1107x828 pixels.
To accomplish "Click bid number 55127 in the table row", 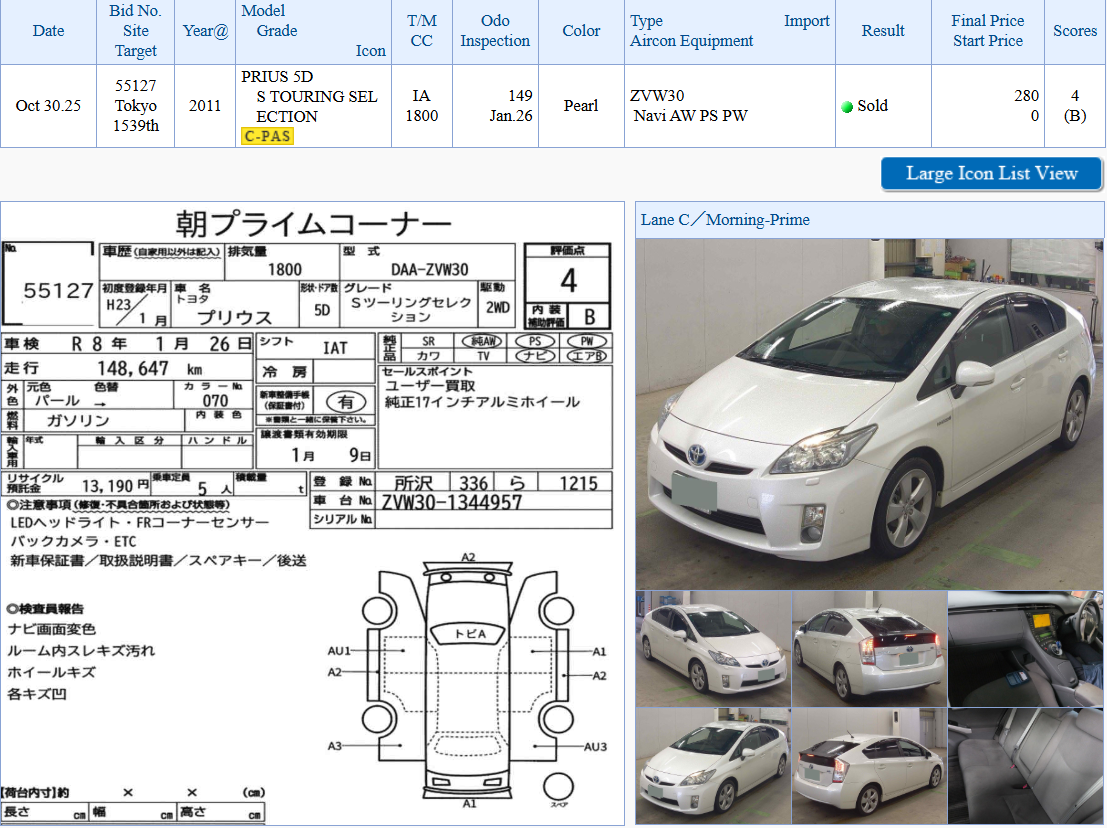I will [136, 86].
